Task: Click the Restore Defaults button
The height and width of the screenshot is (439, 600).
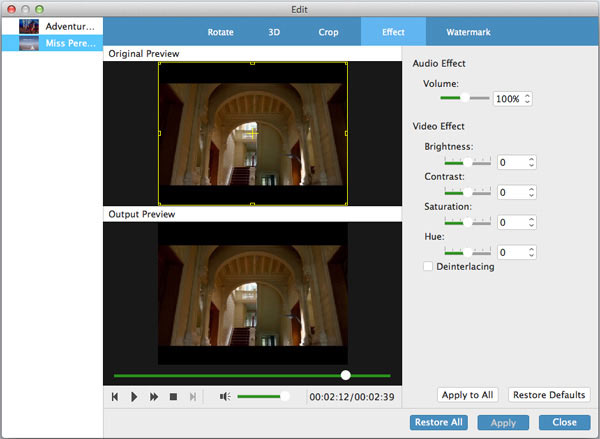Action: point(549,395)
